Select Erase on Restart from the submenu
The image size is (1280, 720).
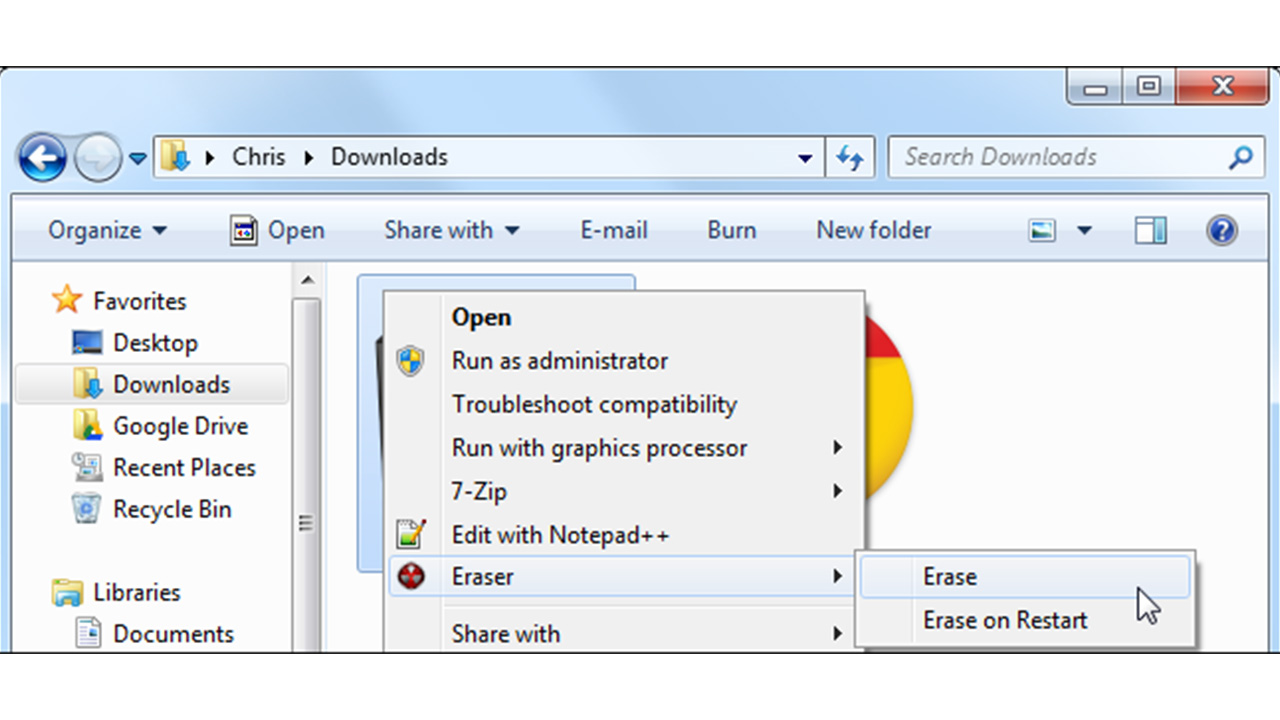tap(1004, 620)
